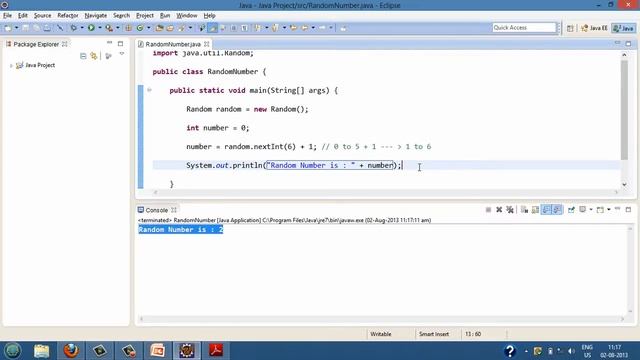
Task: Click the New Java Class icon
Action: 140,28
